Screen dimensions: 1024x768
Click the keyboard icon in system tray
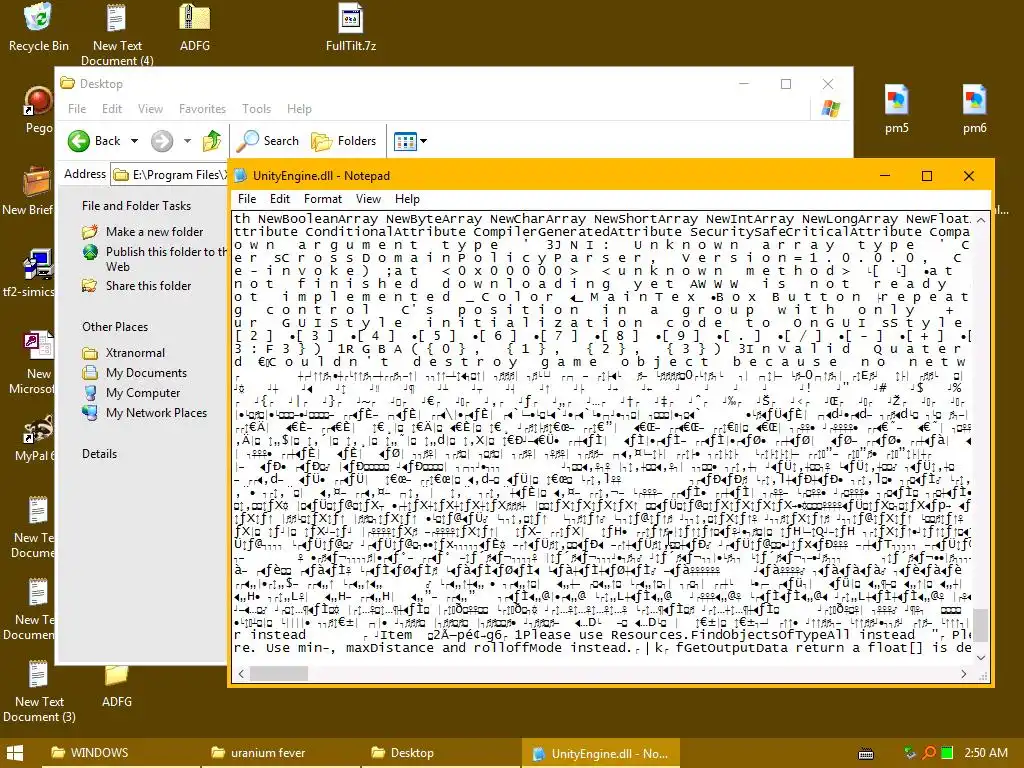pos(866,754)
